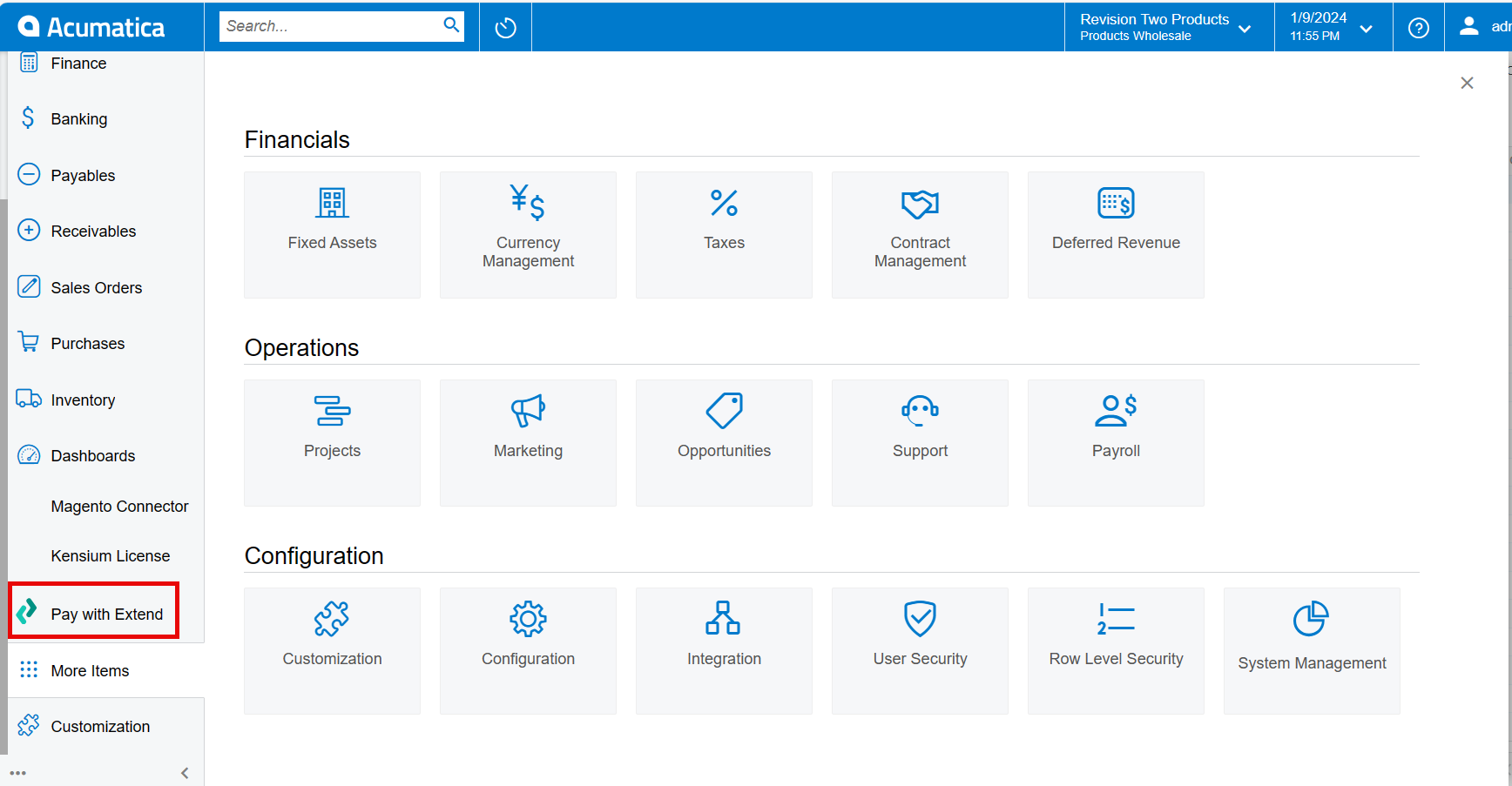Click the More Items menu entry
This screenshot has width=1512, height=786.
[90, 670]
